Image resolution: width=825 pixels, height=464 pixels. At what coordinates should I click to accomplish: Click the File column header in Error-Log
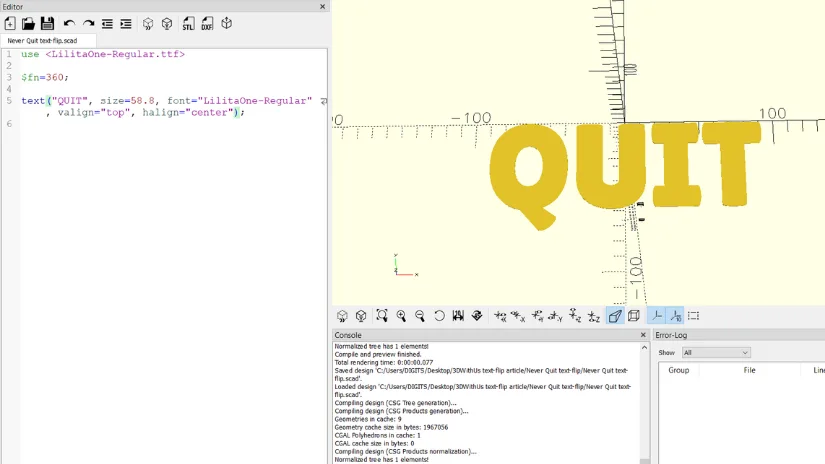tap(749, 370)
